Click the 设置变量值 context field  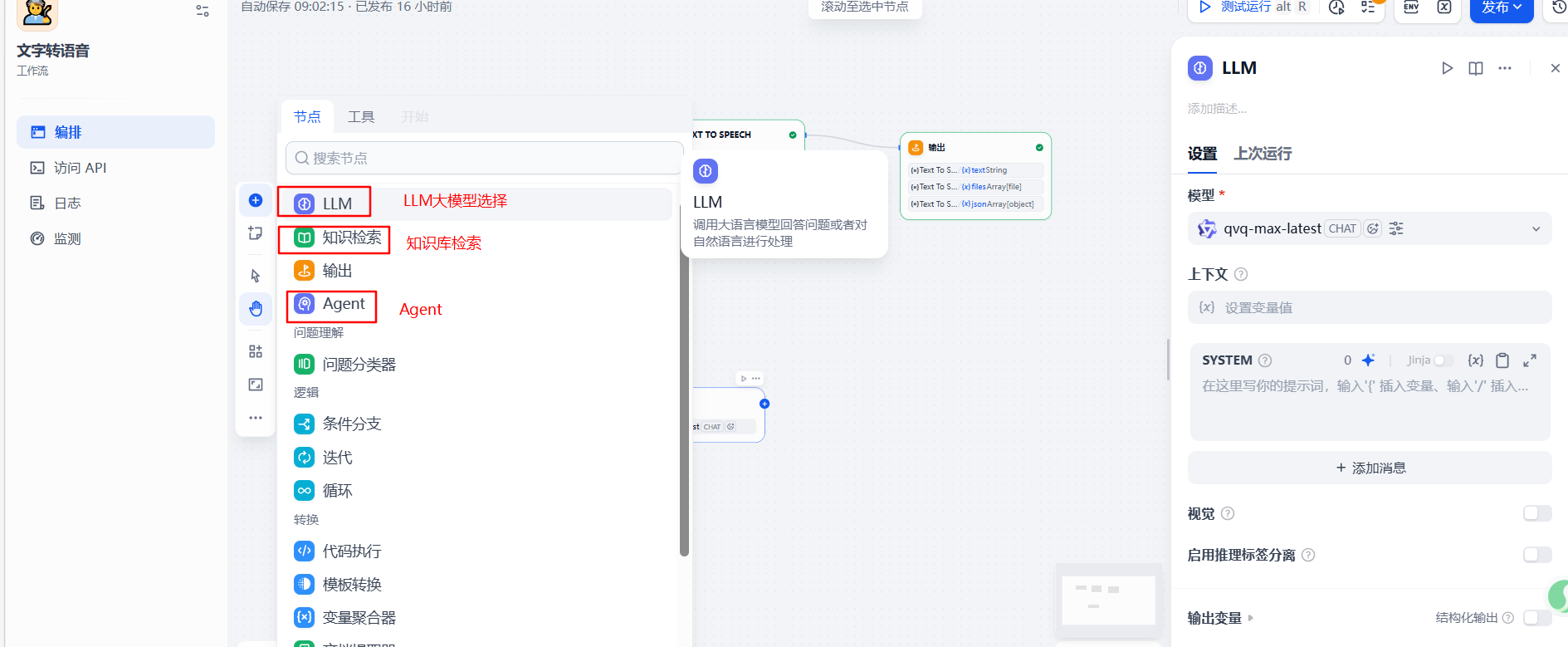coord(1370,307)
